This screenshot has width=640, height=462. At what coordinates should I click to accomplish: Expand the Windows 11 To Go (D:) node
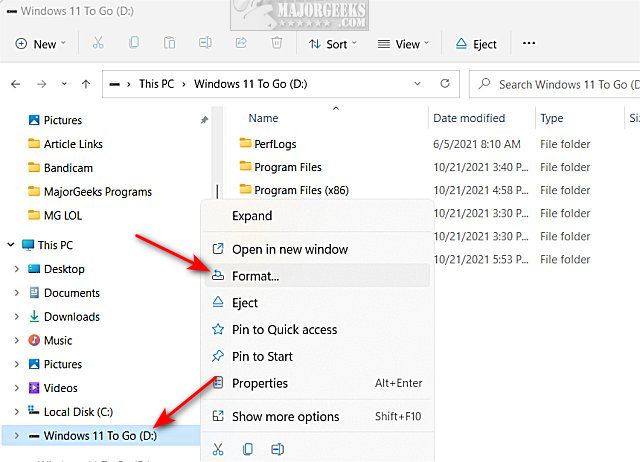coord(17,436)
